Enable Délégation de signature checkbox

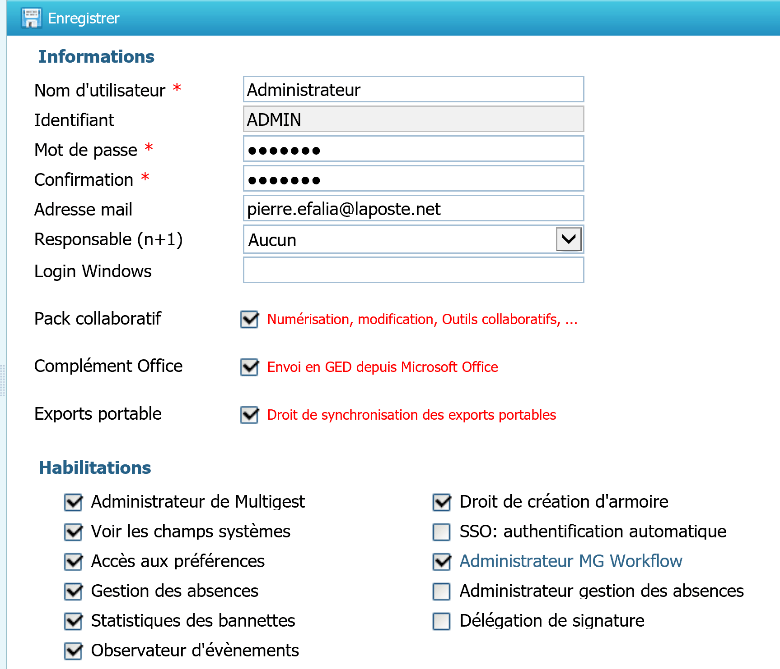point(442,621)
